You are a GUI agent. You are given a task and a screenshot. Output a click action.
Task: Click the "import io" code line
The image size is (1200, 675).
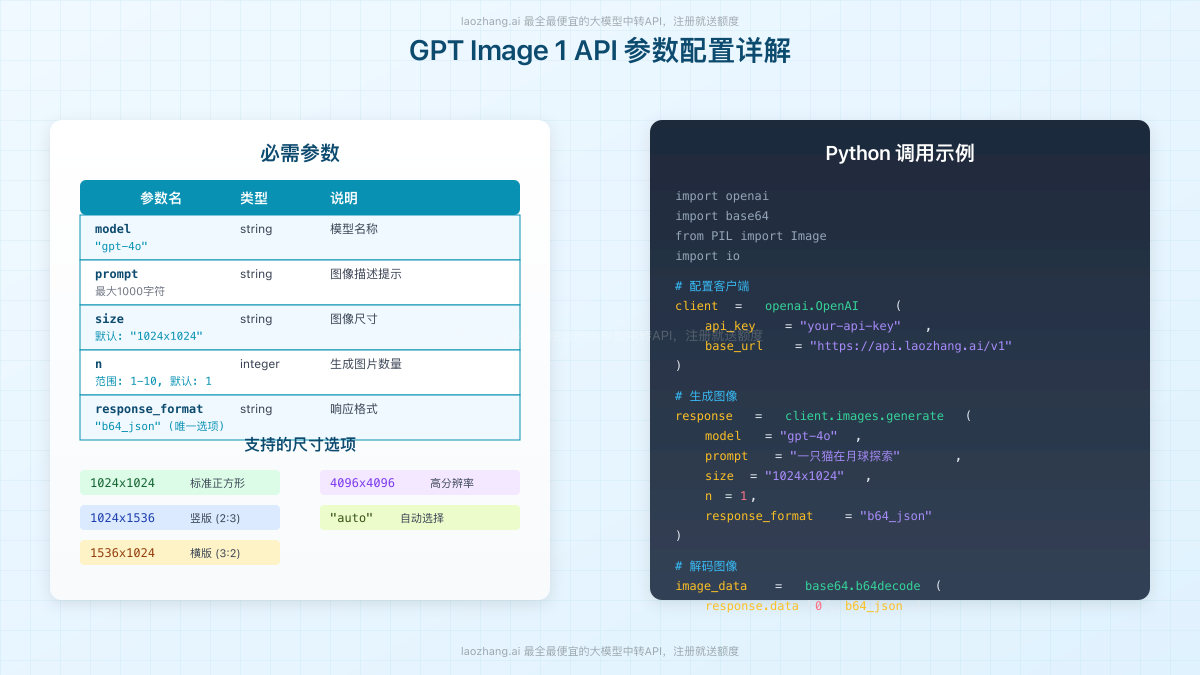tap(708, 256)
